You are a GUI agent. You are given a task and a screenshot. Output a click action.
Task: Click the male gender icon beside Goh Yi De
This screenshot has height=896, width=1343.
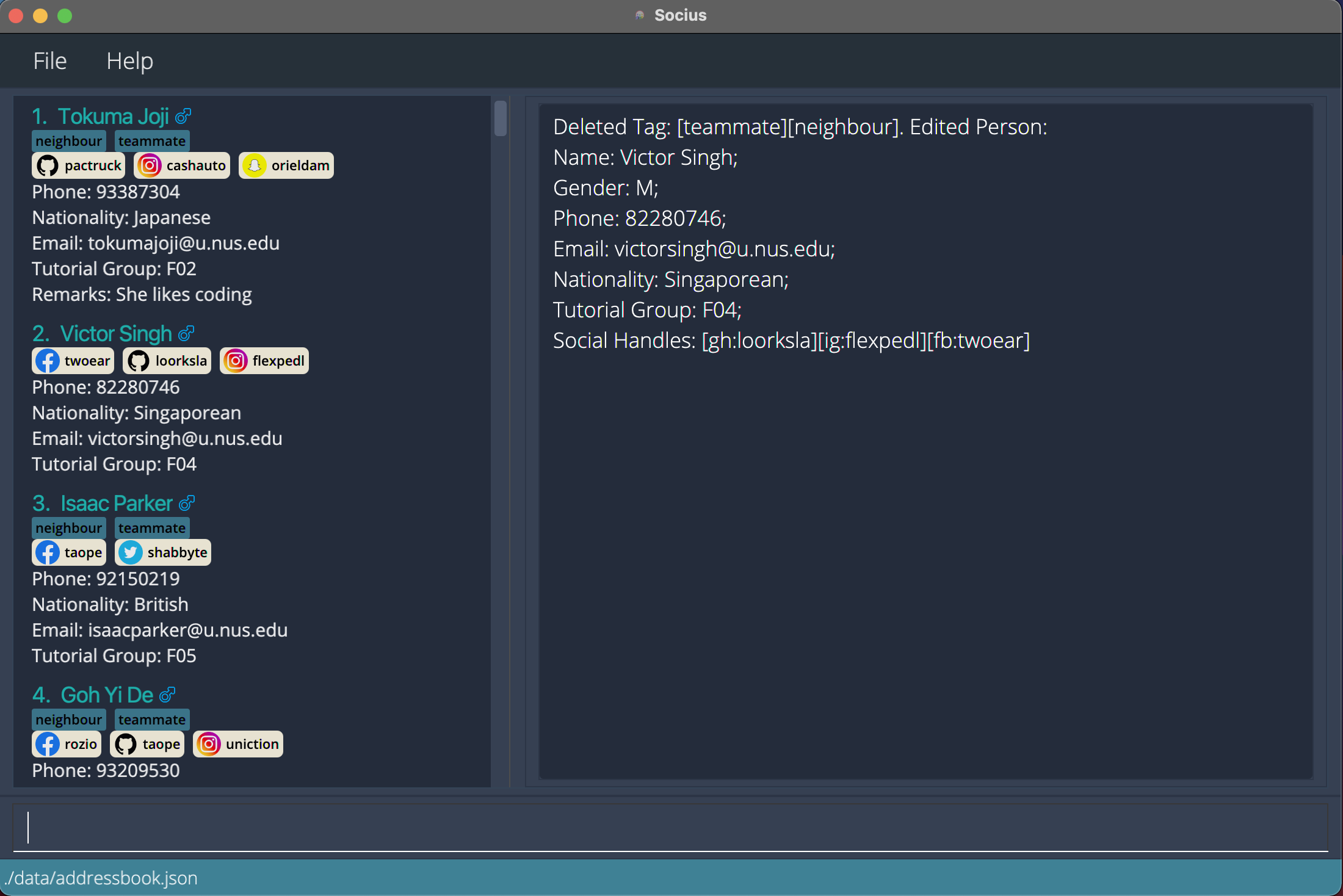(x=167, y=695)
